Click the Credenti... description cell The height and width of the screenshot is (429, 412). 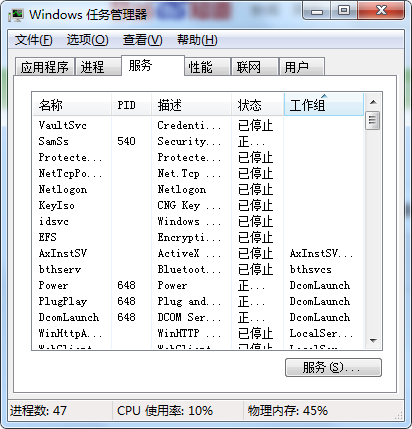pos(189,125)
